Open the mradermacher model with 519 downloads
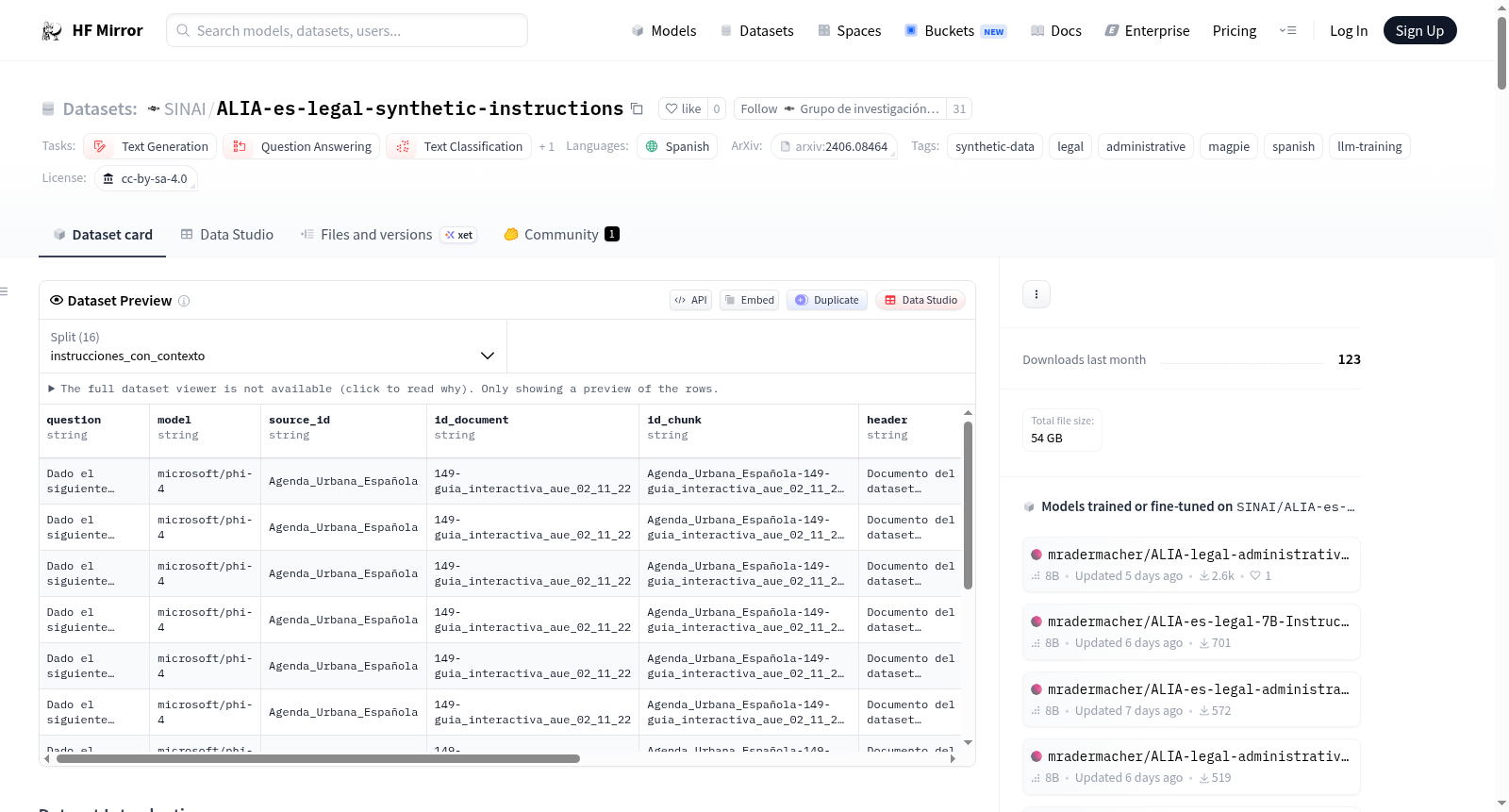Viewport: 1509px width, 812px height. pos(1191,767)
